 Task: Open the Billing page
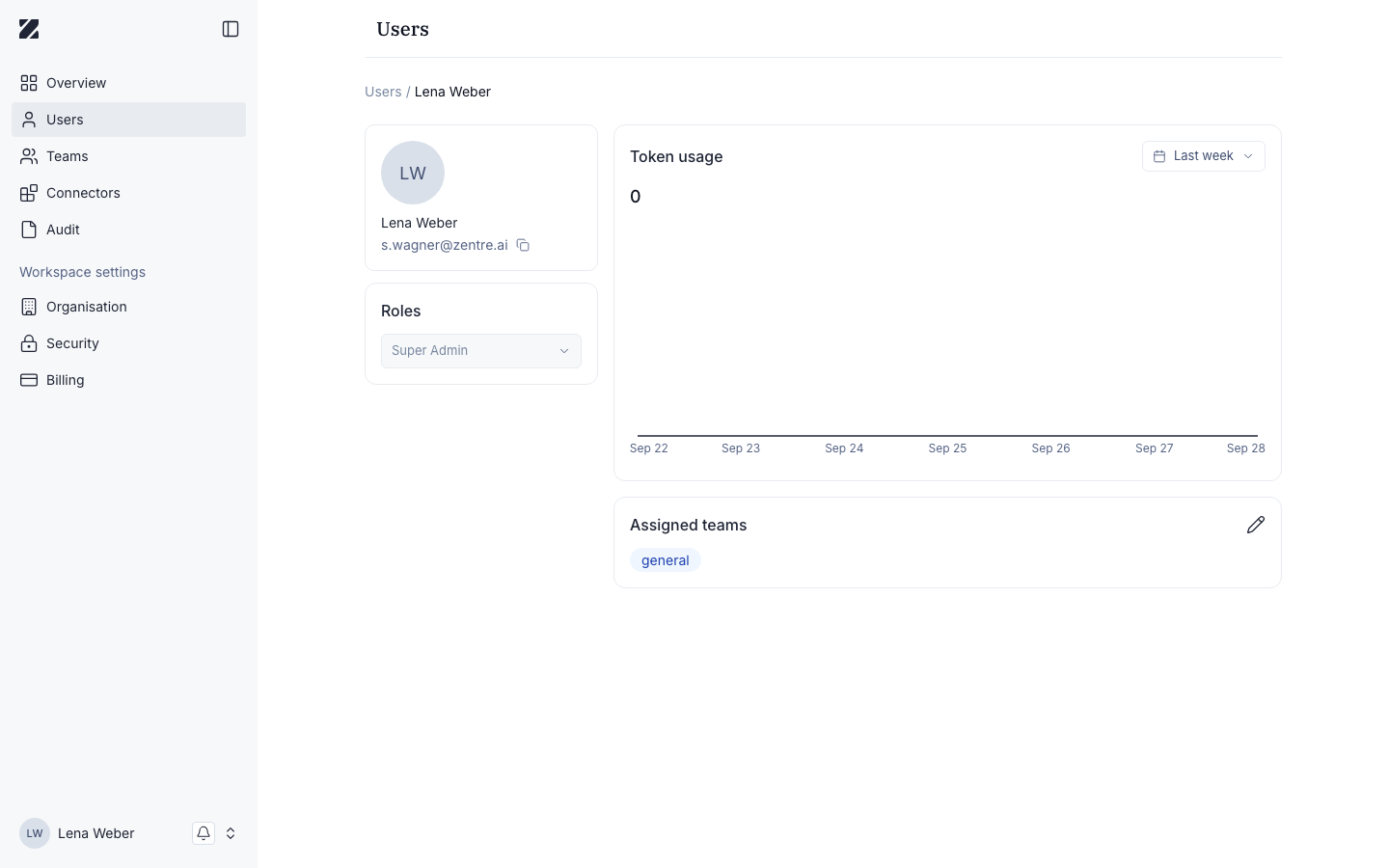pyautogui.click(x=128, y=380)
